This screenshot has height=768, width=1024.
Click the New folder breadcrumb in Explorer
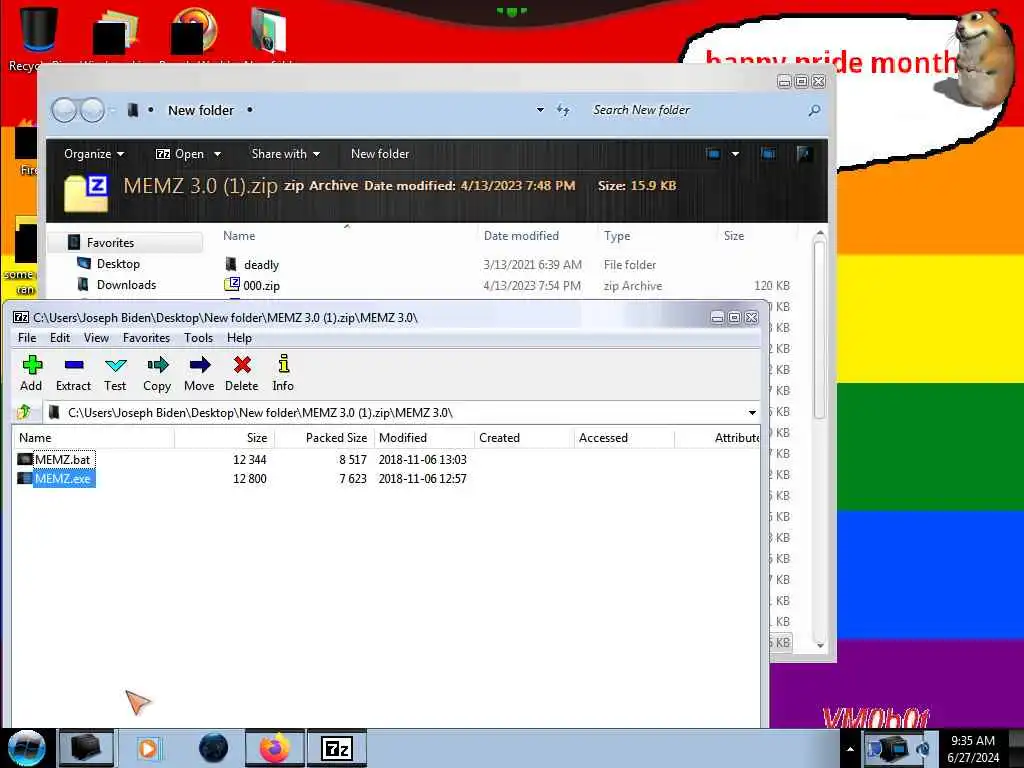point(200,110)
